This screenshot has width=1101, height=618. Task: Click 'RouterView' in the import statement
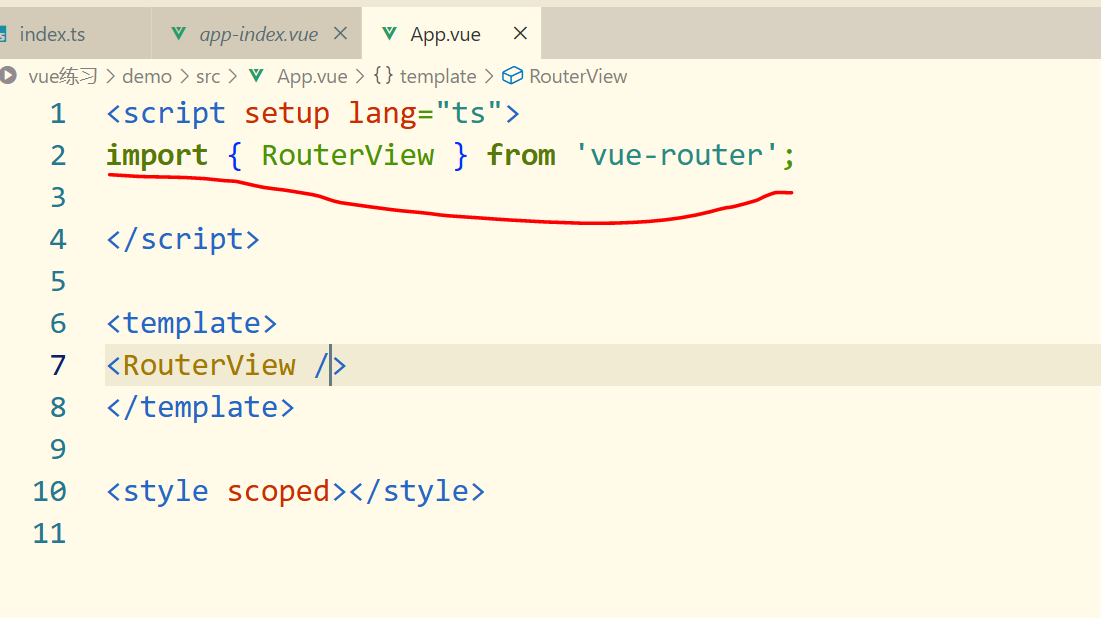[348, 155]
